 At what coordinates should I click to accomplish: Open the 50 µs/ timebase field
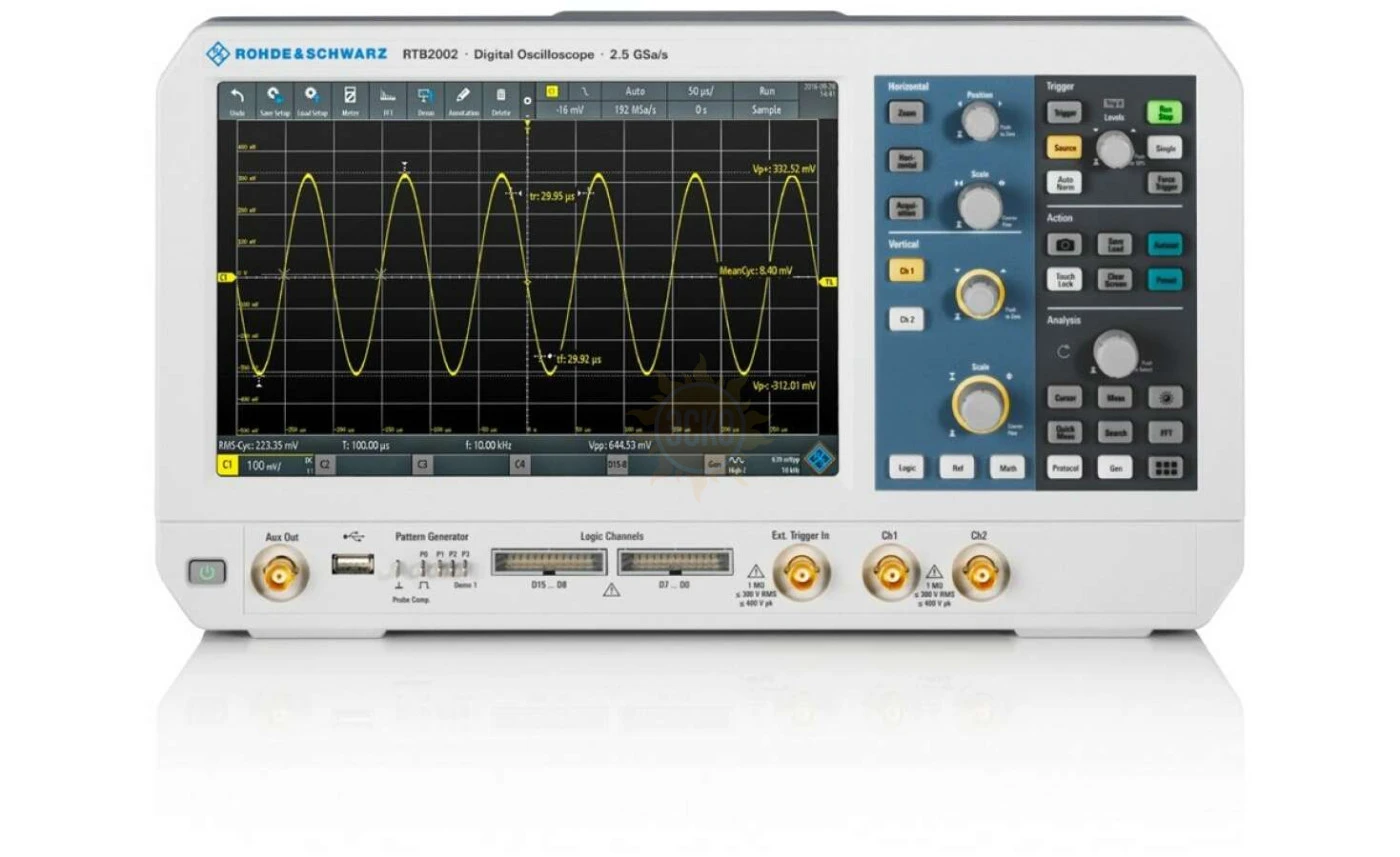(700, 91)
